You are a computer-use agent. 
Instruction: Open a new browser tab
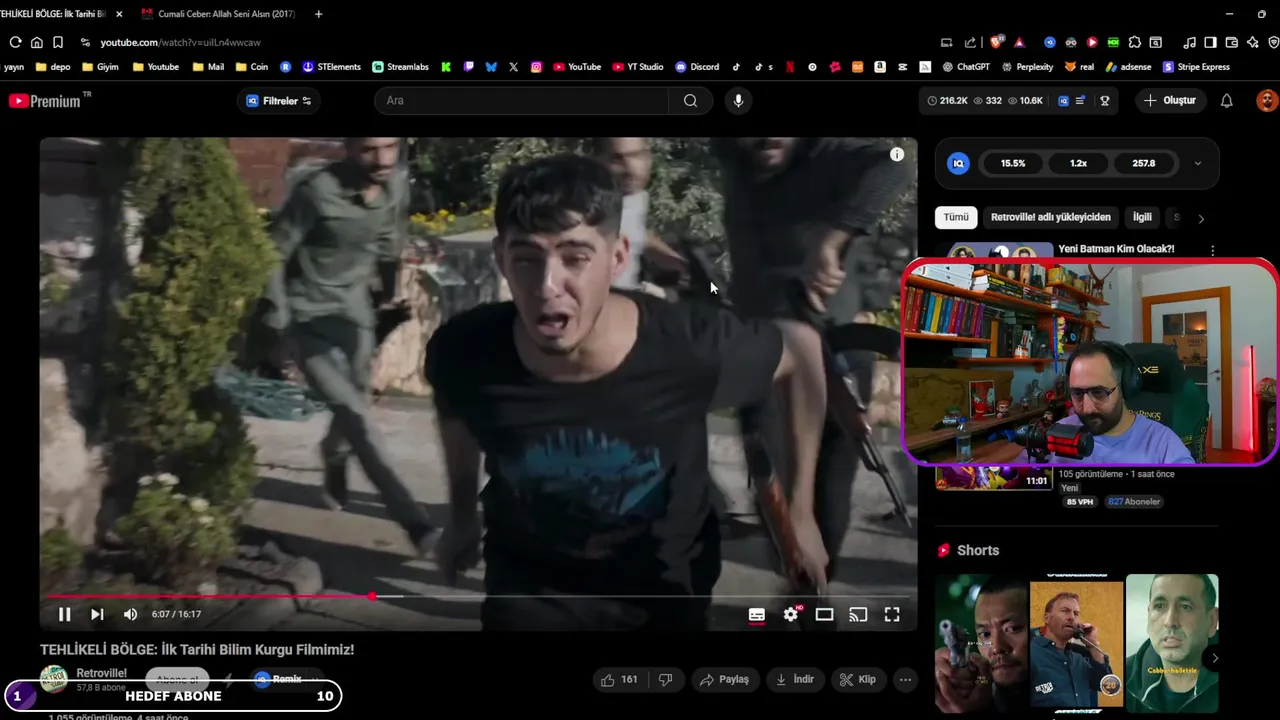pyautogui.click(x=318, y=14)
